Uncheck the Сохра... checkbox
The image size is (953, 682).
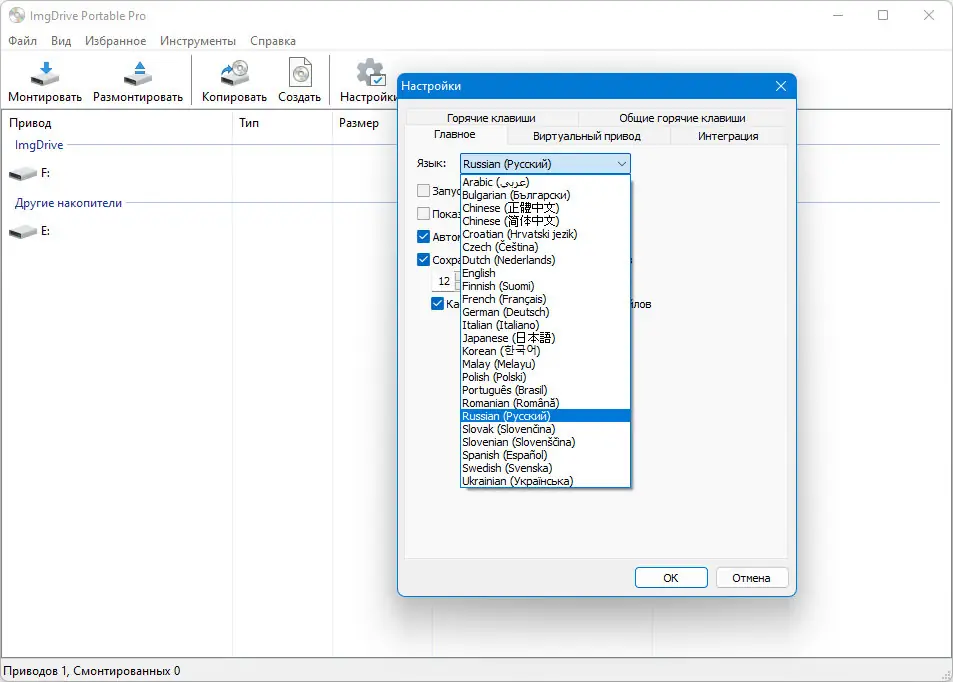tap(424, 260)
